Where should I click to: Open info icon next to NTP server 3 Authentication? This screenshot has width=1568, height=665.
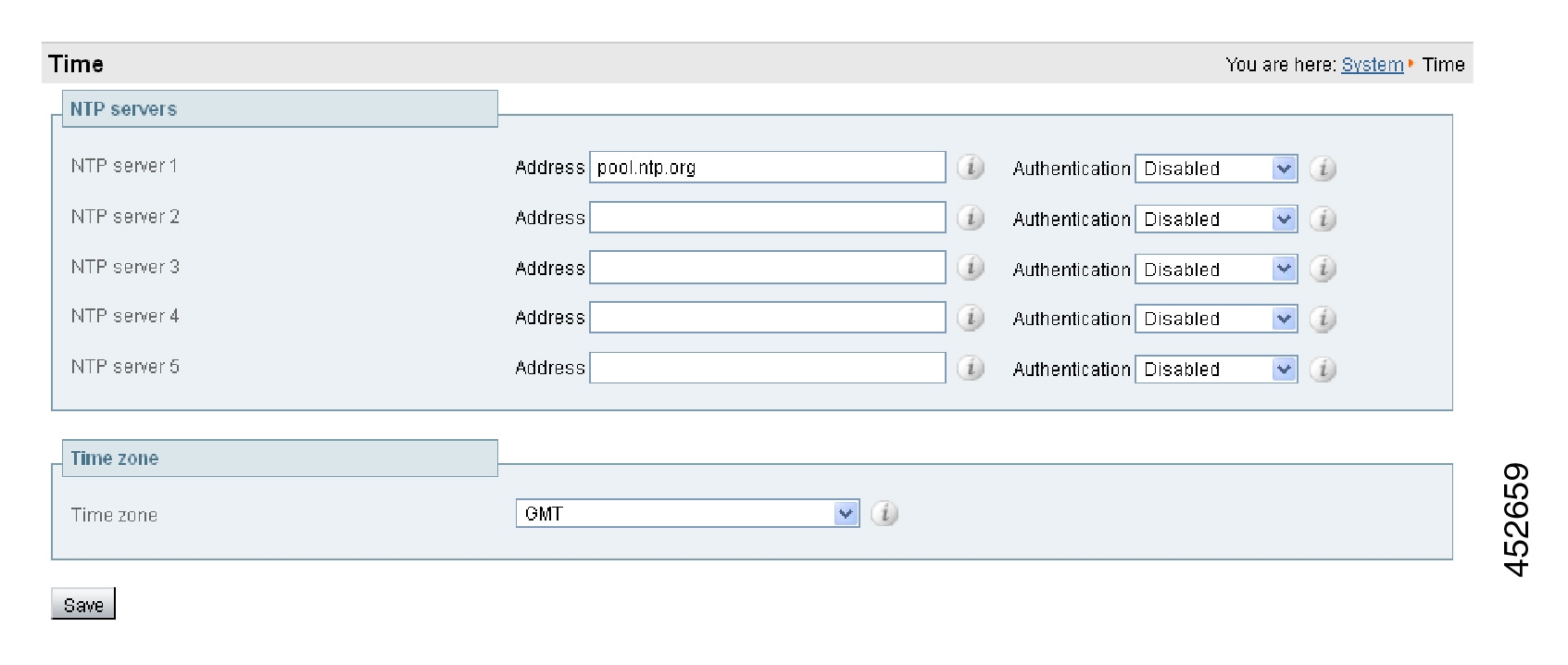pos(1323,270)
